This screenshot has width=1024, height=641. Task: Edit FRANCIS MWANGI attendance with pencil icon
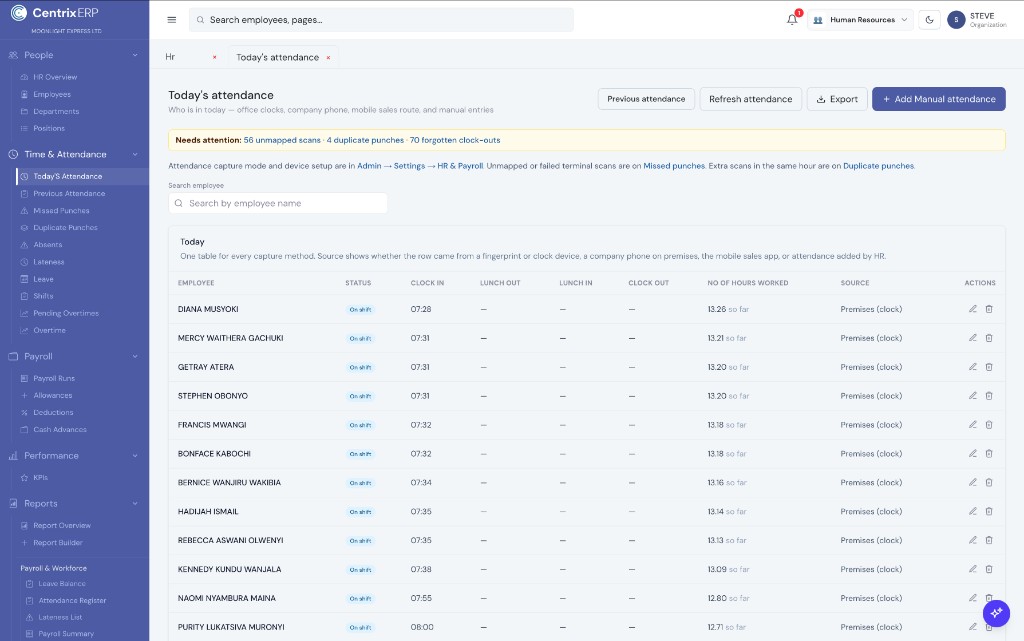point(972,424)
